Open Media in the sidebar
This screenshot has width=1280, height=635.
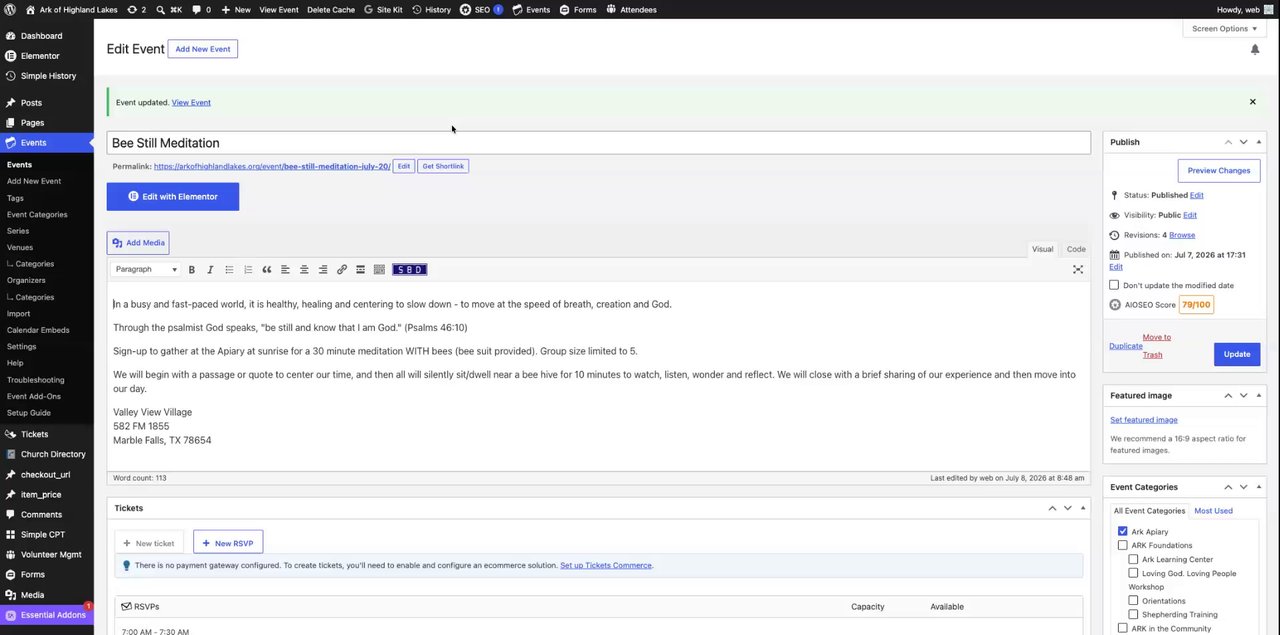[32, 595]
